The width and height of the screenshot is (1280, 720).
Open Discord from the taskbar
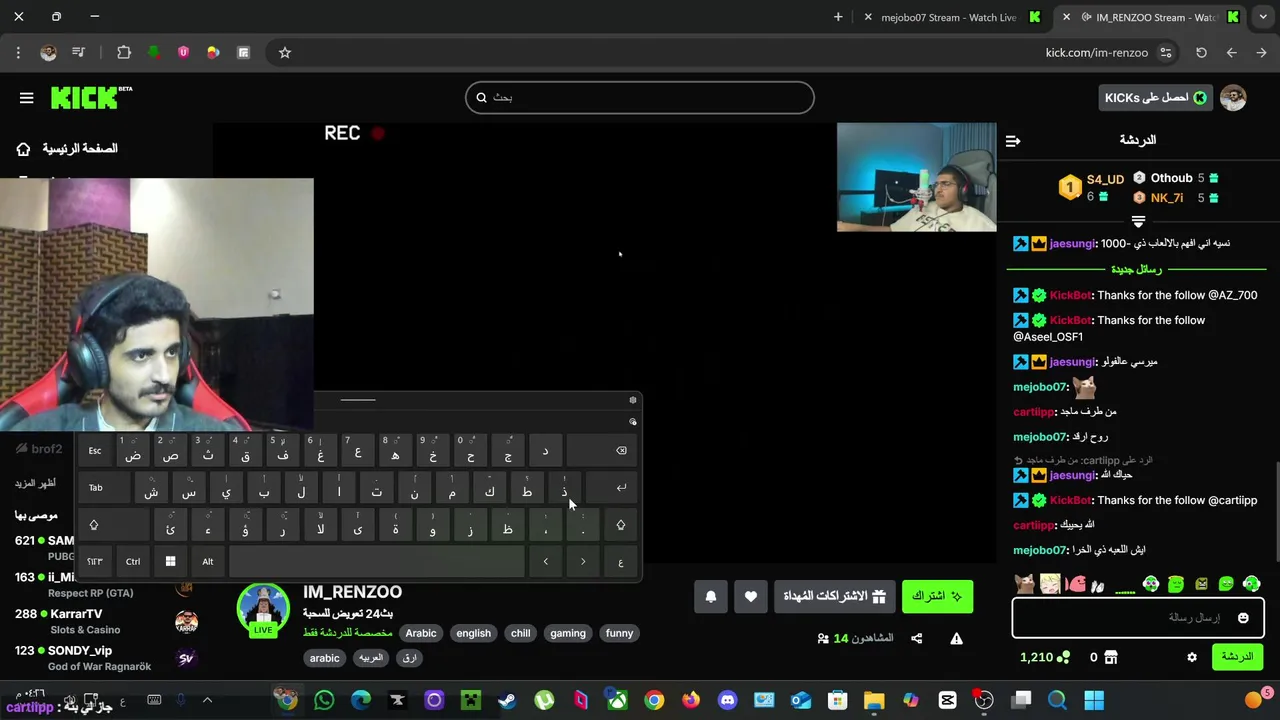point(727,700)
